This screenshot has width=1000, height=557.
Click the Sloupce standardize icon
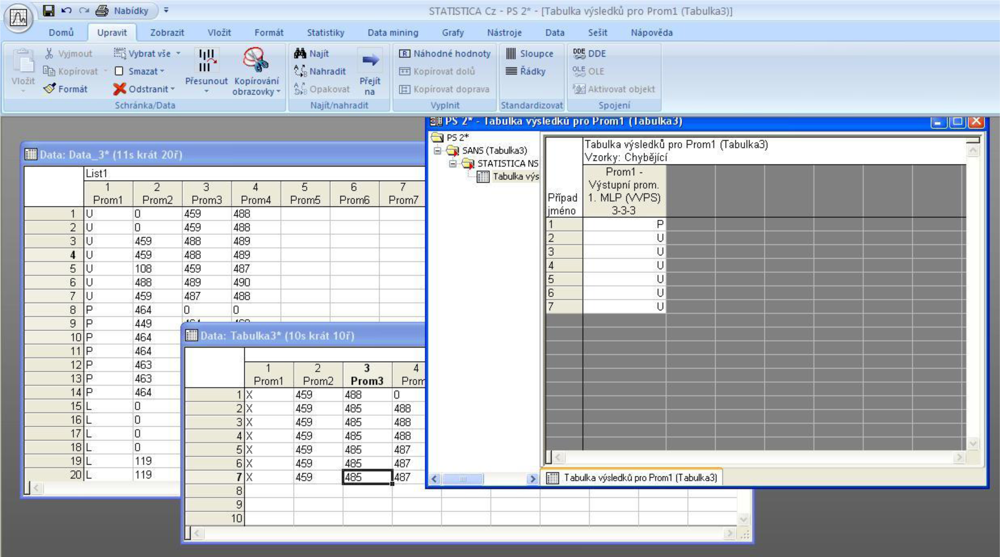[x=511, y=54]
